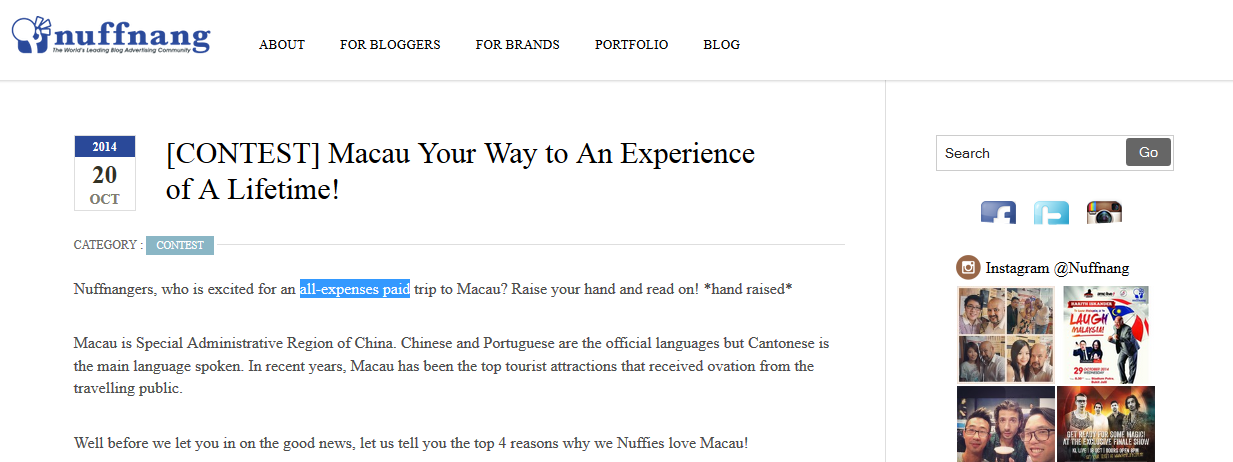Click the CONTEST category tag

[180, 245]
